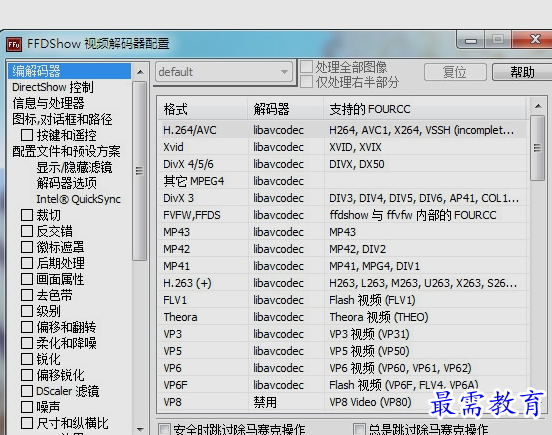Toggle 安全时跳过除马赛克操作 checkbox

click(x=164, y=429)
